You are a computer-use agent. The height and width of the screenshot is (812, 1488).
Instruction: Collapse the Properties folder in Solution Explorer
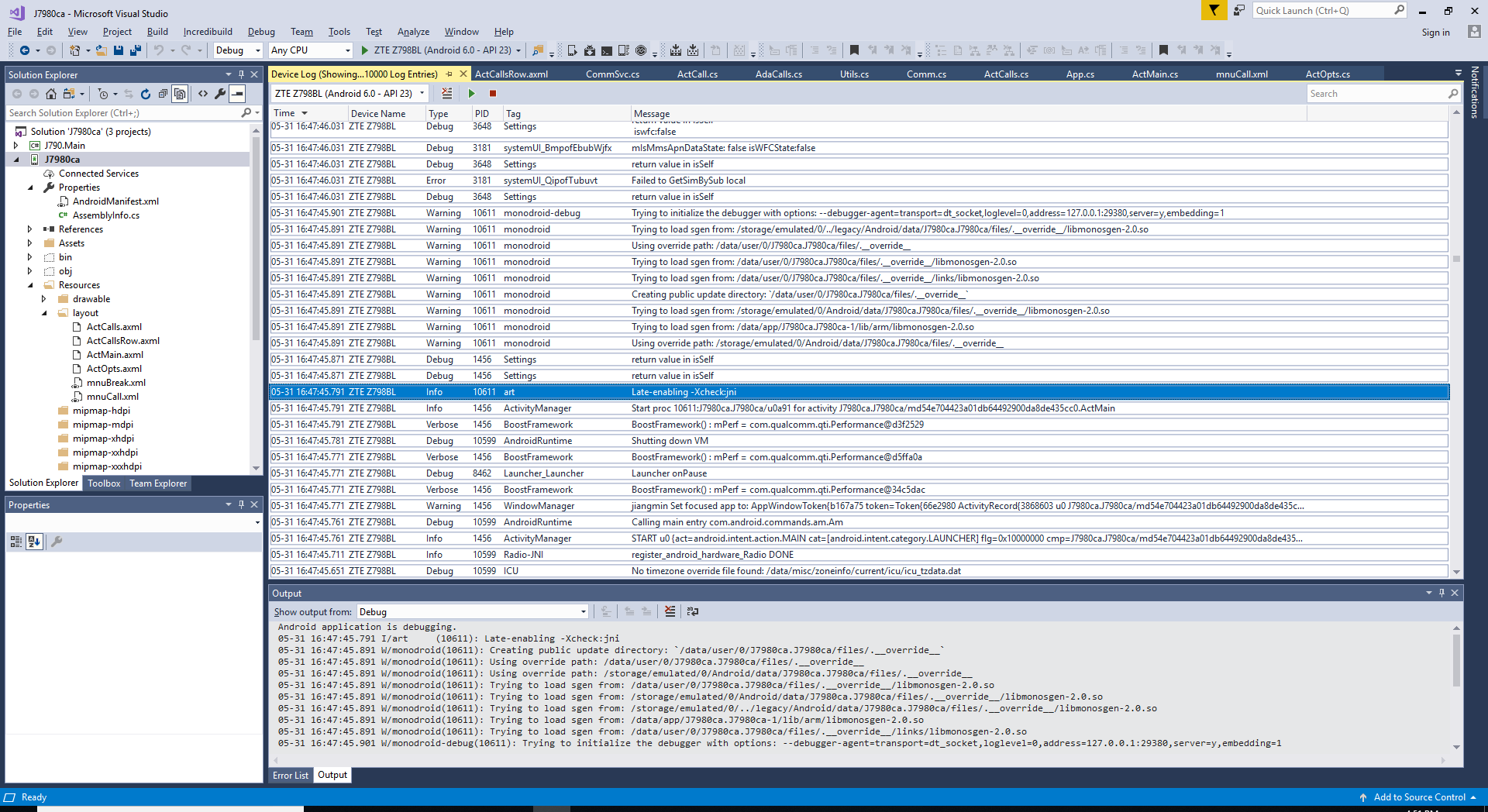click(x=30, y=188)
